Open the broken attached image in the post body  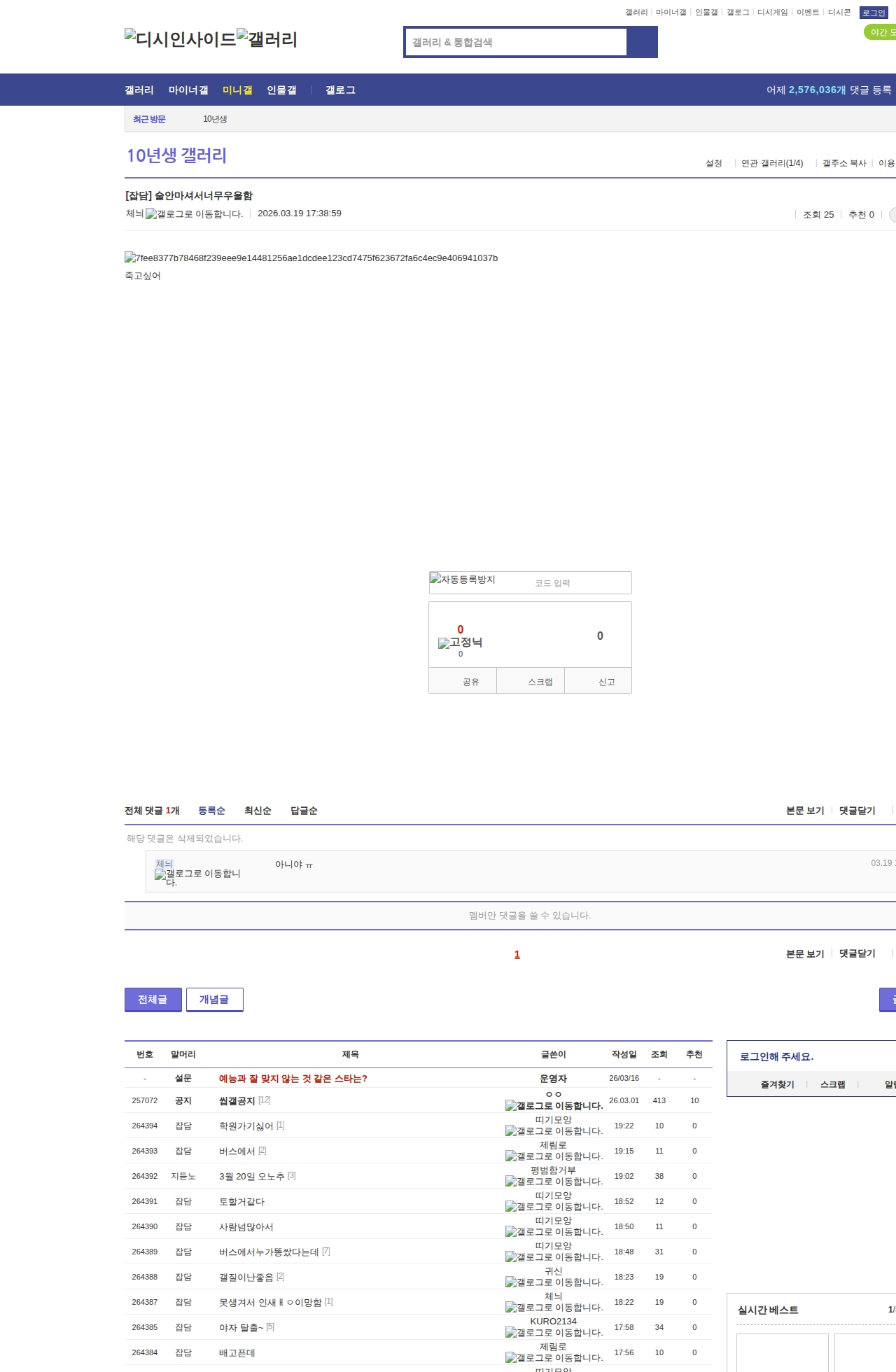click(x=311, y=258)
